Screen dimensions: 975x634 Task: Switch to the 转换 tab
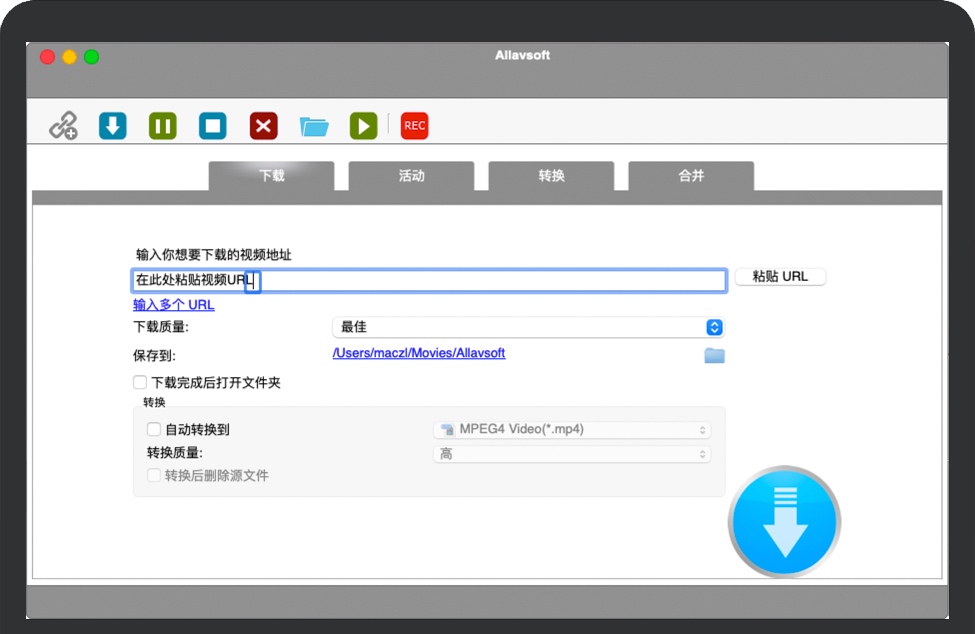tap(551, 176)
